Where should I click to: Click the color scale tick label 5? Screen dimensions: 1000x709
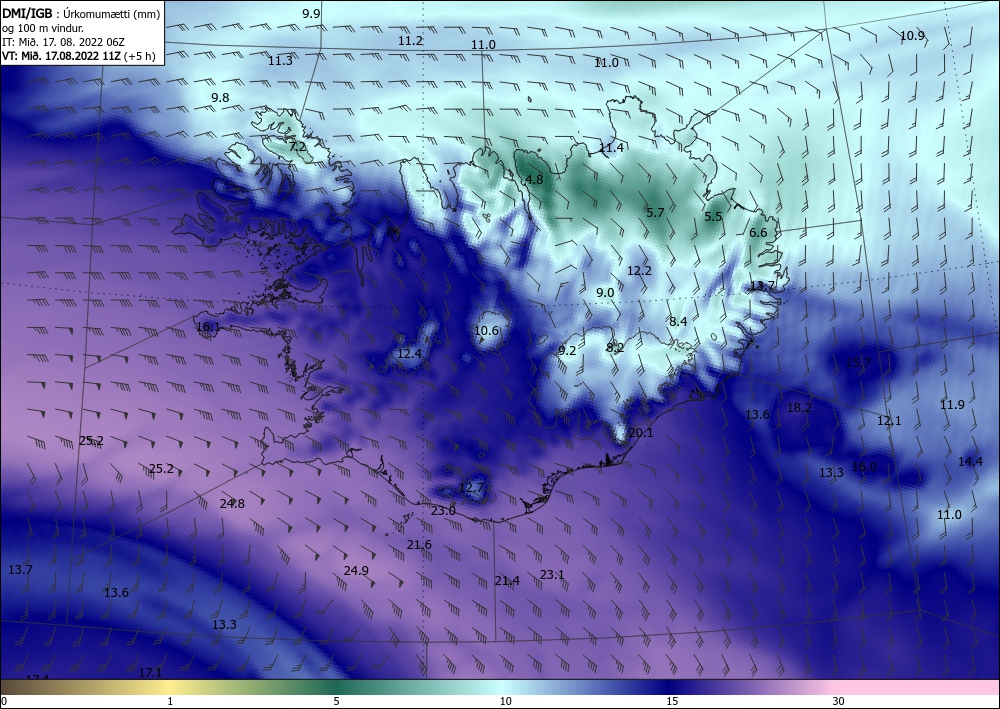pos(336,702)
